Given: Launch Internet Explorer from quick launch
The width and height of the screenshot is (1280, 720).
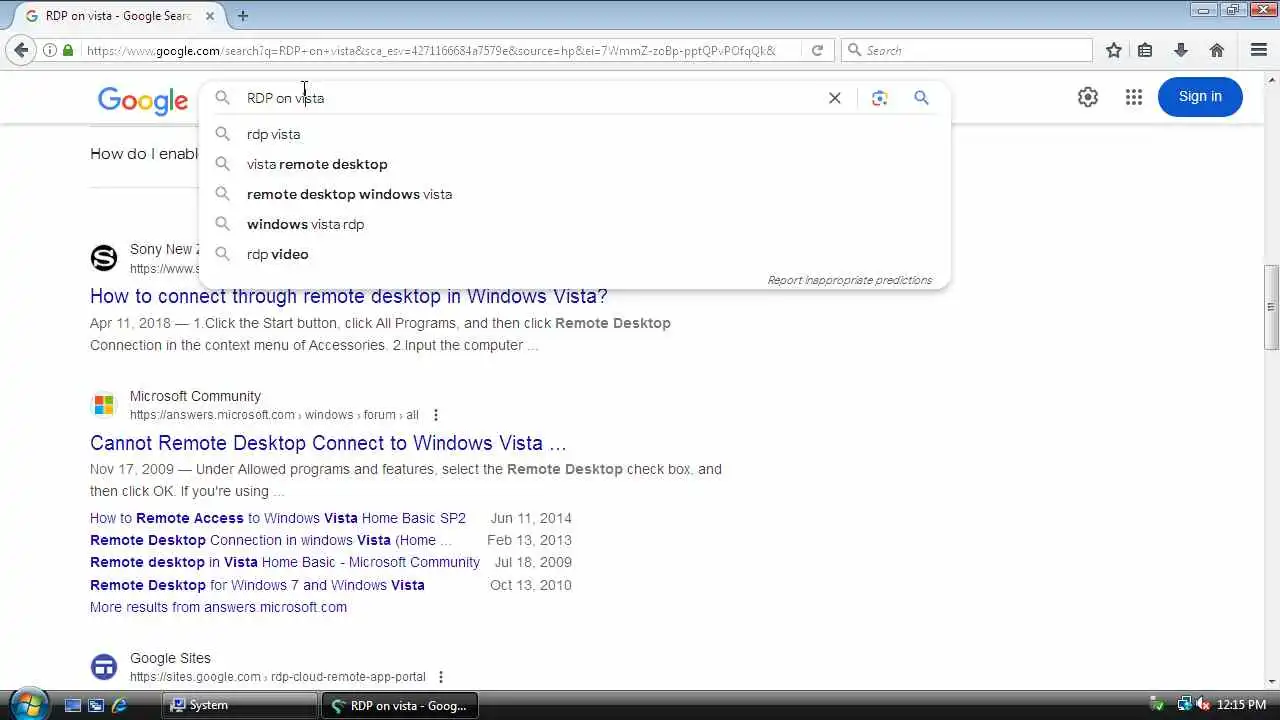Looking at the screenshot, I should point(119,705).
